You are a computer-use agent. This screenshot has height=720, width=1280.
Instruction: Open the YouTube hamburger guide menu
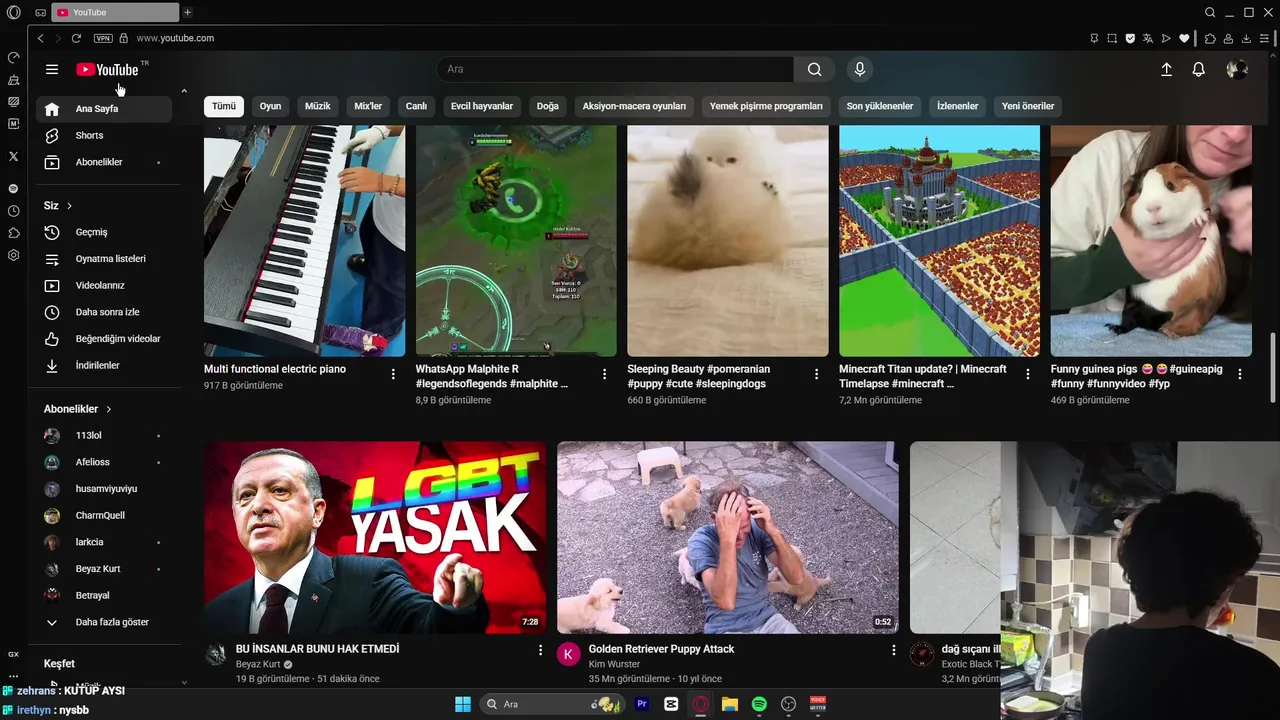click(52, 69)
